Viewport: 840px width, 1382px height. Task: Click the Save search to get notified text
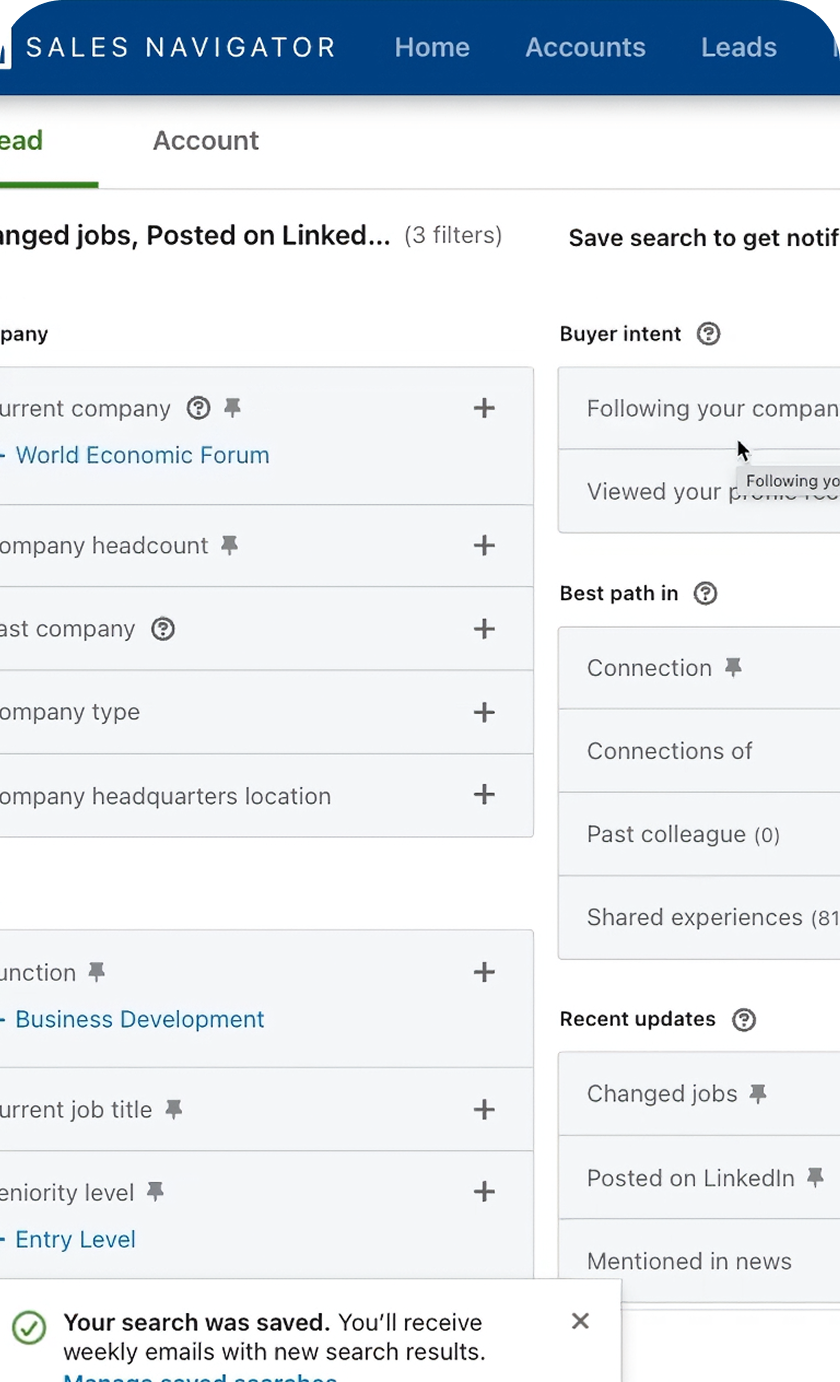tap(704, 238)
